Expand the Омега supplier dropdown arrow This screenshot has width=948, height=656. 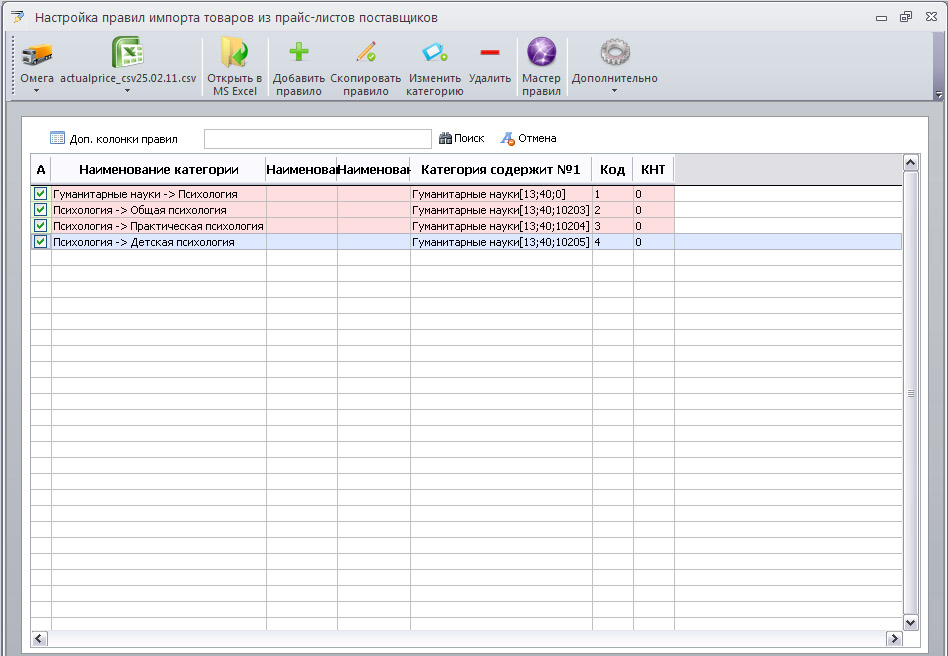pyautogui.click(x=36, y=91)
